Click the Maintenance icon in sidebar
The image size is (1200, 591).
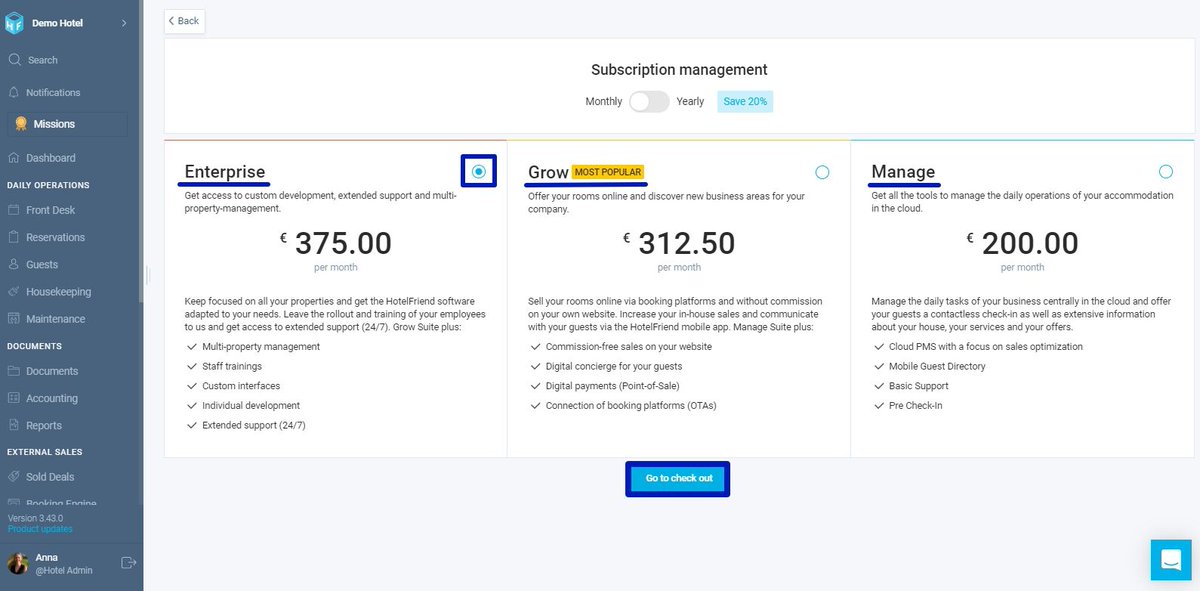14,319
